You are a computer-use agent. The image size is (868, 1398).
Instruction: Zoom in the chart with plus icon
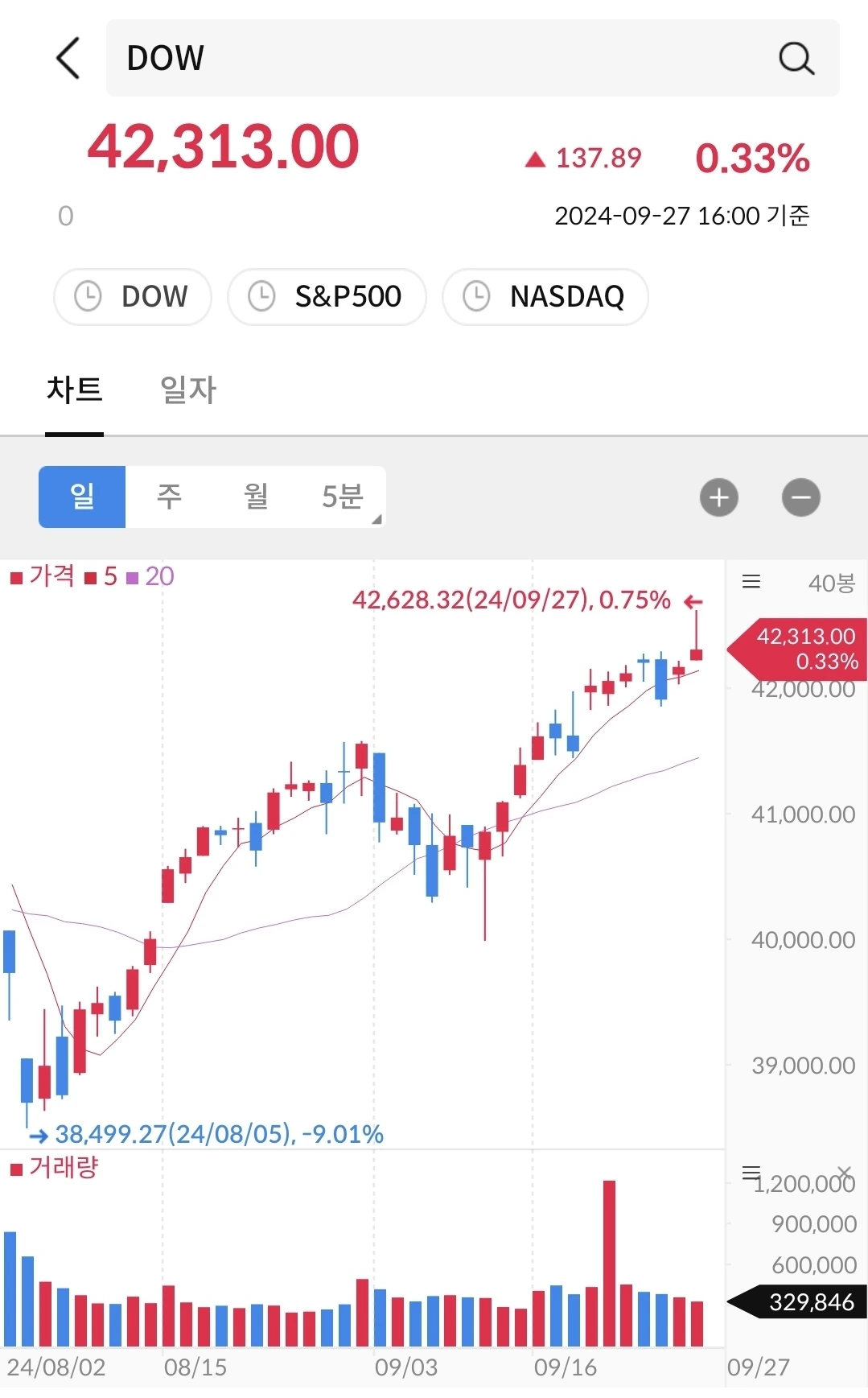point(719,497)
